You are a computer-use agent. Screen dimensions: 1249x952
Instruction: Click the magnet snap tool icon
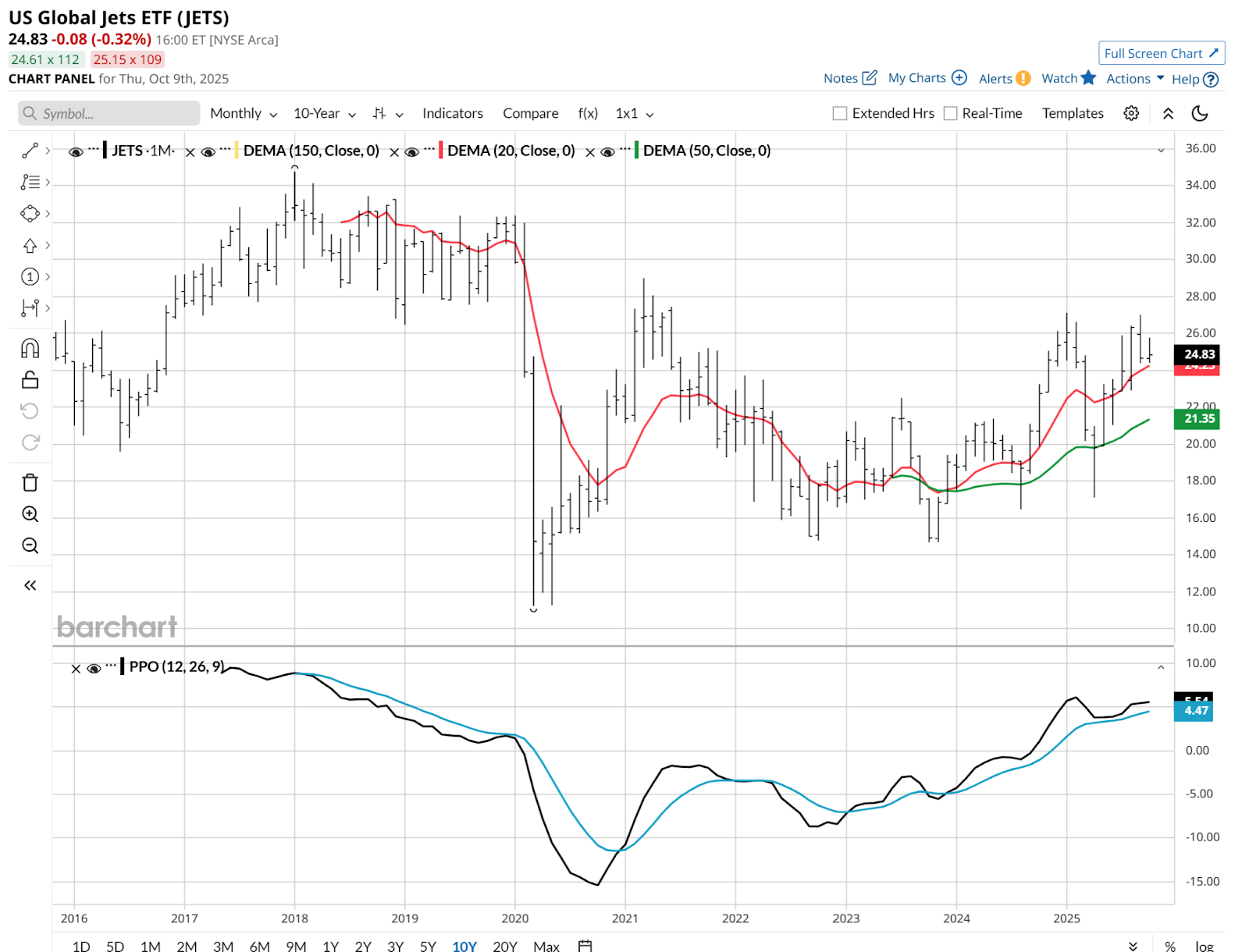coord(30,348)
